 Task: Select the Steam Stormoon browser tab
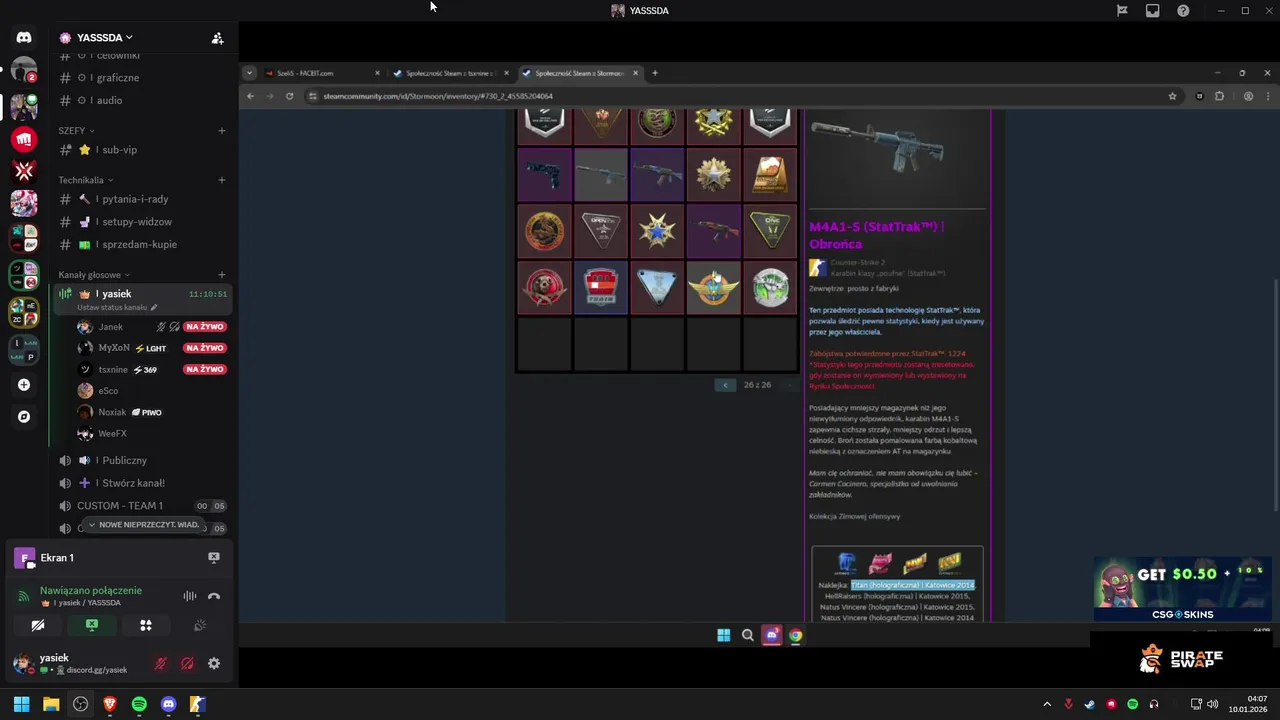point(580,73)
